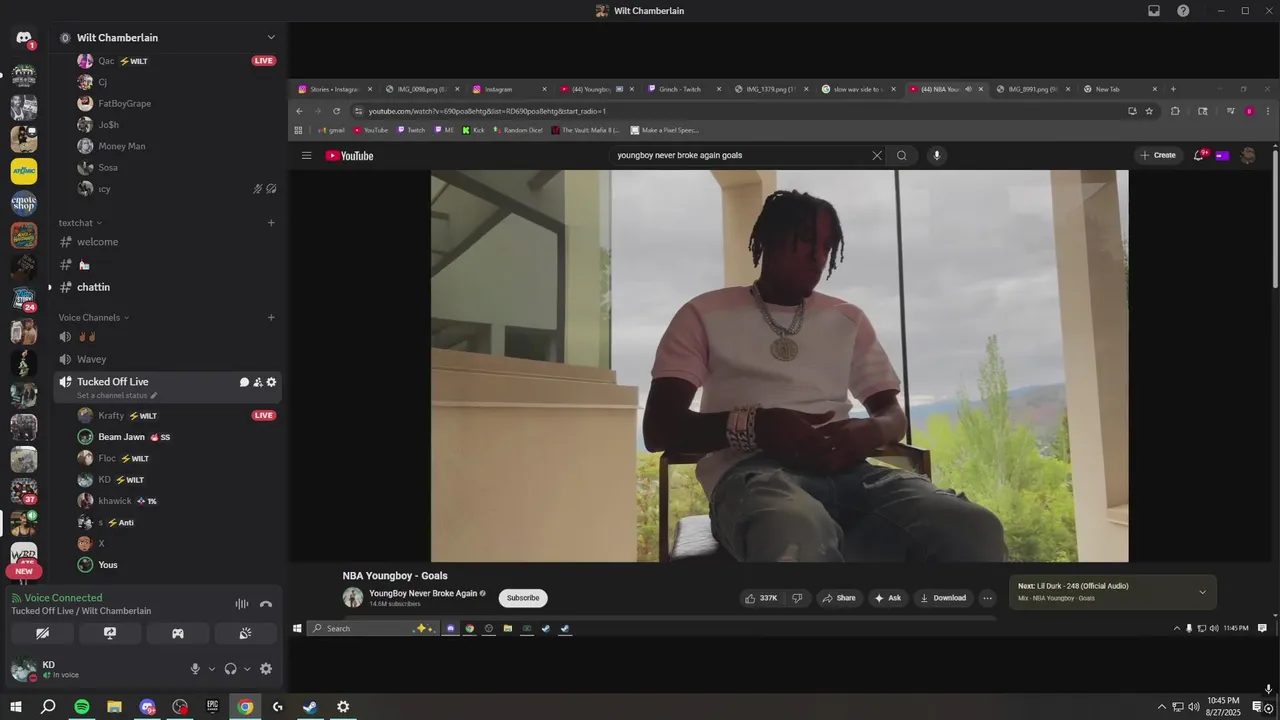Open Epic Games from the Windows taskbar
This screenshot has width=1280, height=720.
pos(212,707)
